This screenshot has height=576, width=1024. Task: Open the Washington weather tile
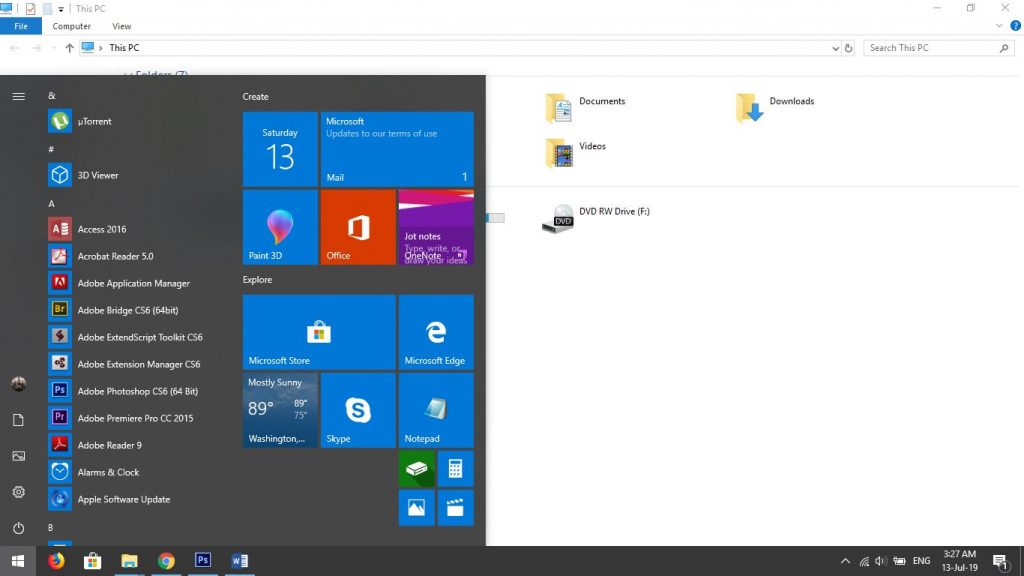tap(280, 410)
